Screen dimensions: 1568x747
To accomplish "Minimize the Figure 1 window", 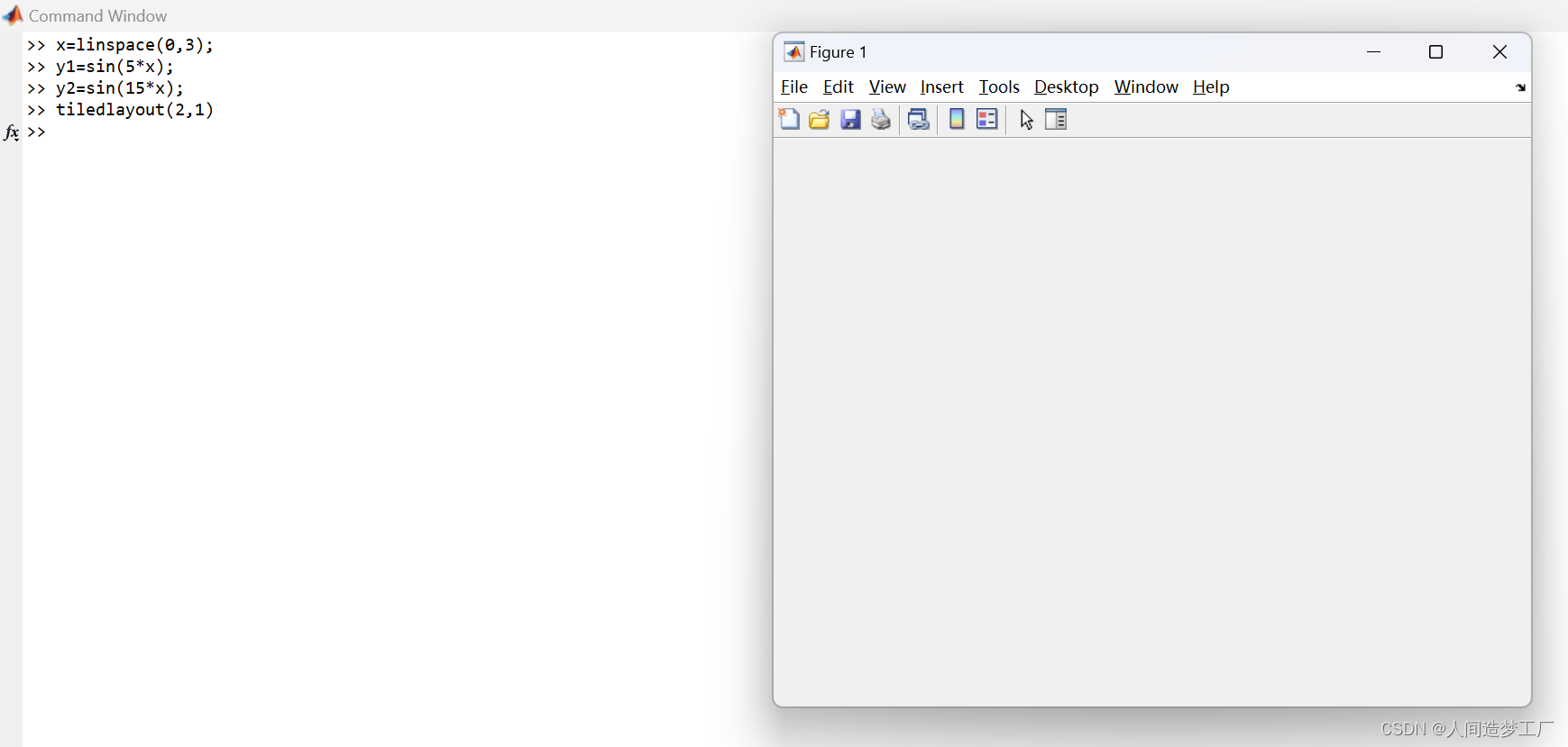I will 1374,52.
